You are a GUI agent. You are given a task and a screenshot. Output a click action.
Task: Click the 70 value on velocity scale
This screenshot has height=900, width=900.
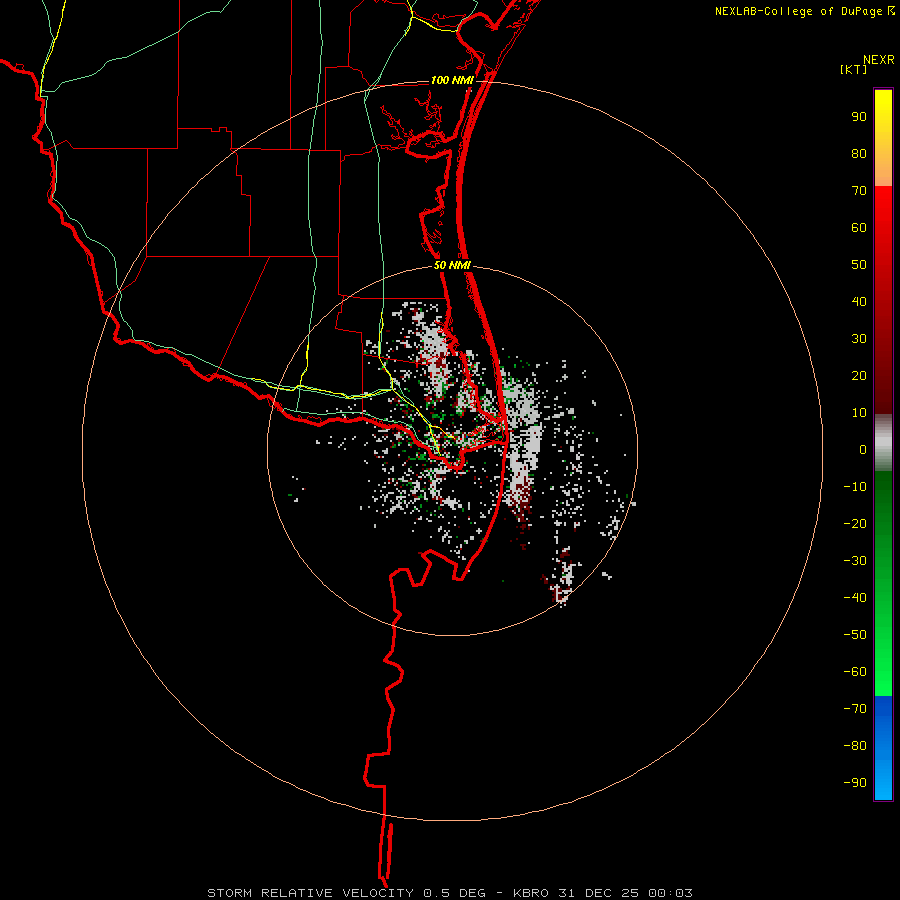pos(859,191)
